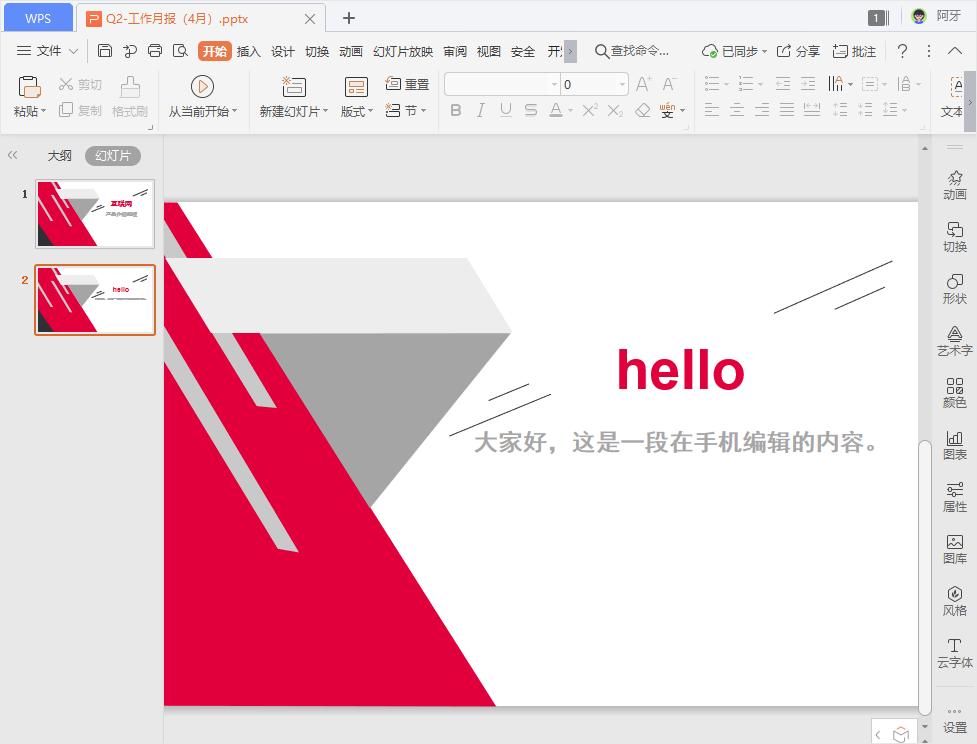Image resolution: width=977 pixels, height=744 pixels.
Task: Click the Help question mark icon
Action: click(x=902, y=51)
